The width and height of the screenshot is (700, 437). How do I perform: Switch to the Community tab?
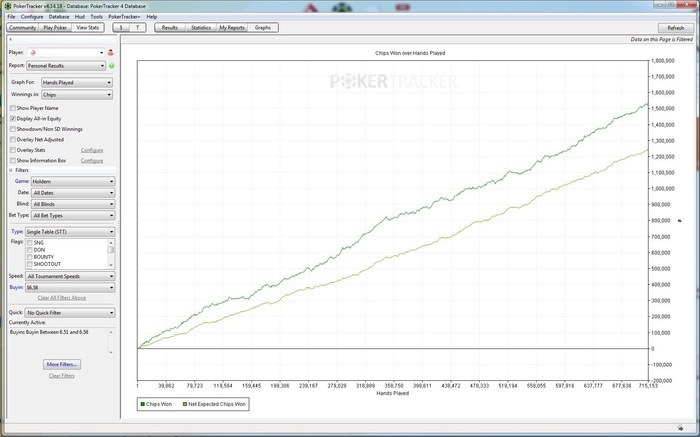pos(22,28)
